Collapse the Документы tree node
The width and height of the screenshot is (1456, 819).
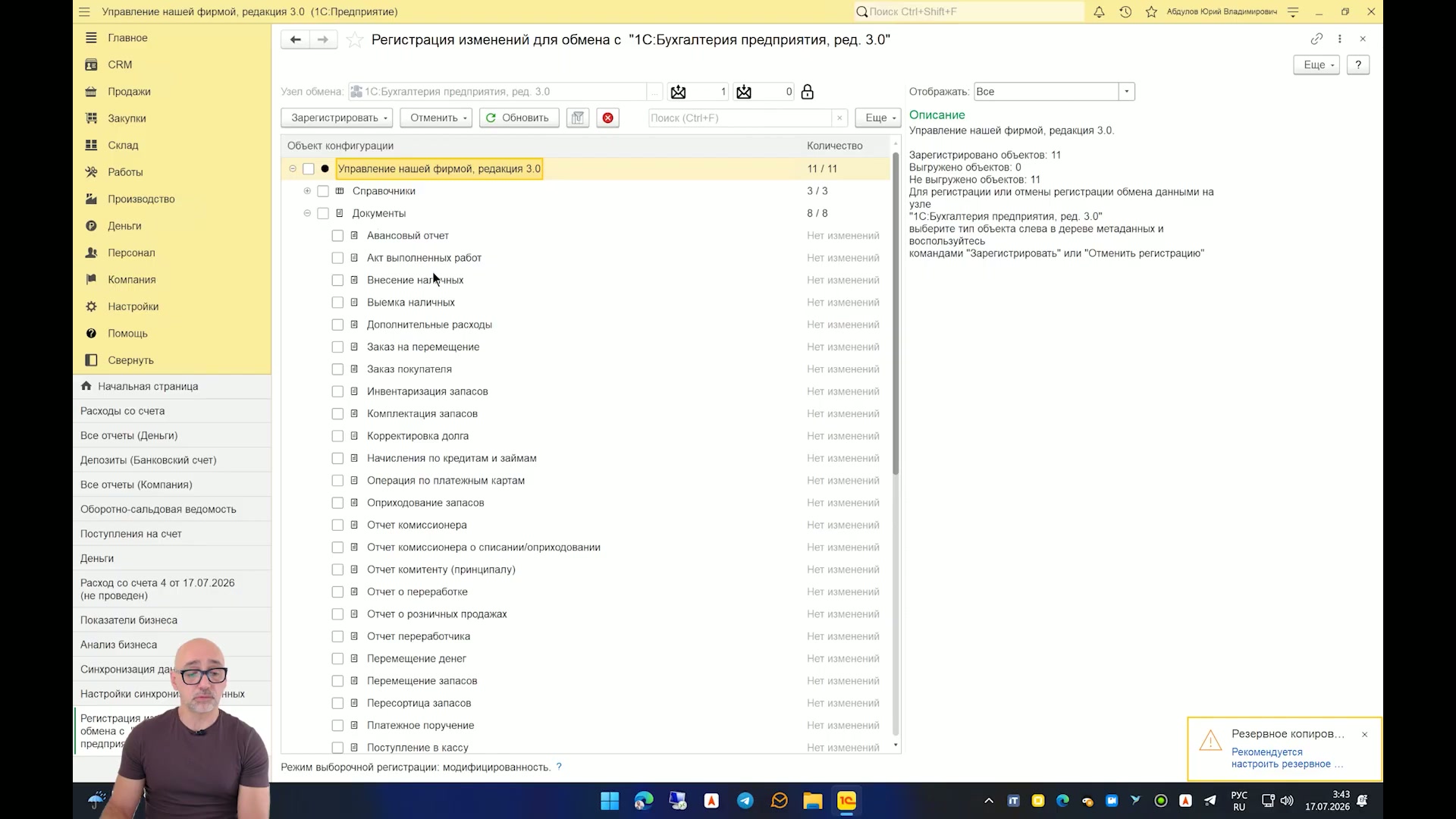click(x=307, y=213)
